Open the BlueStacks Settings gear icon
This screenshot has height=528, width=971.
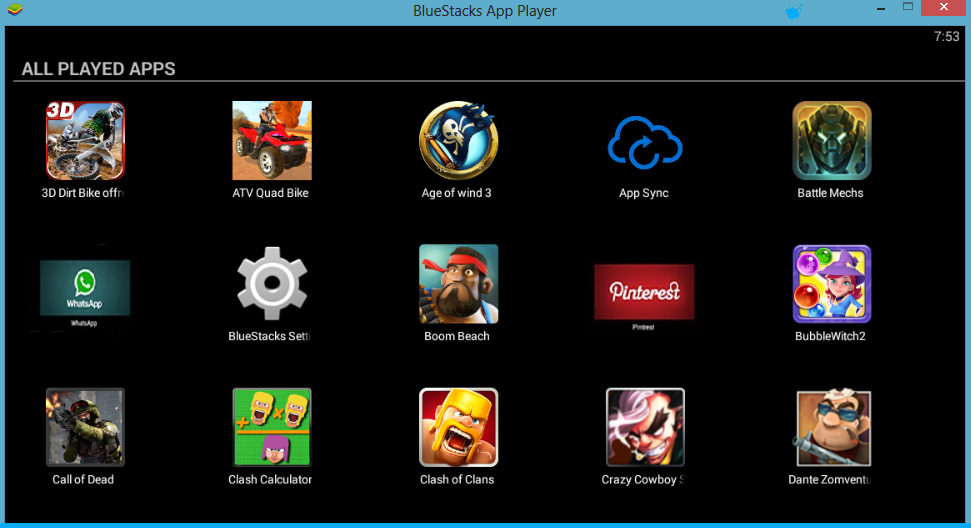tap(272, 283)
